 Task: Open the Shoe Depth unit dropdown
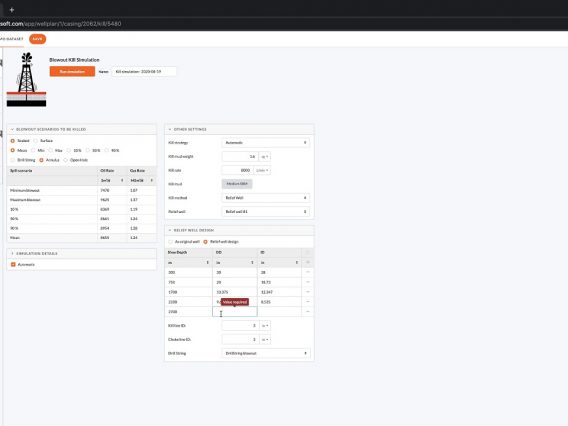coord(189,262)
